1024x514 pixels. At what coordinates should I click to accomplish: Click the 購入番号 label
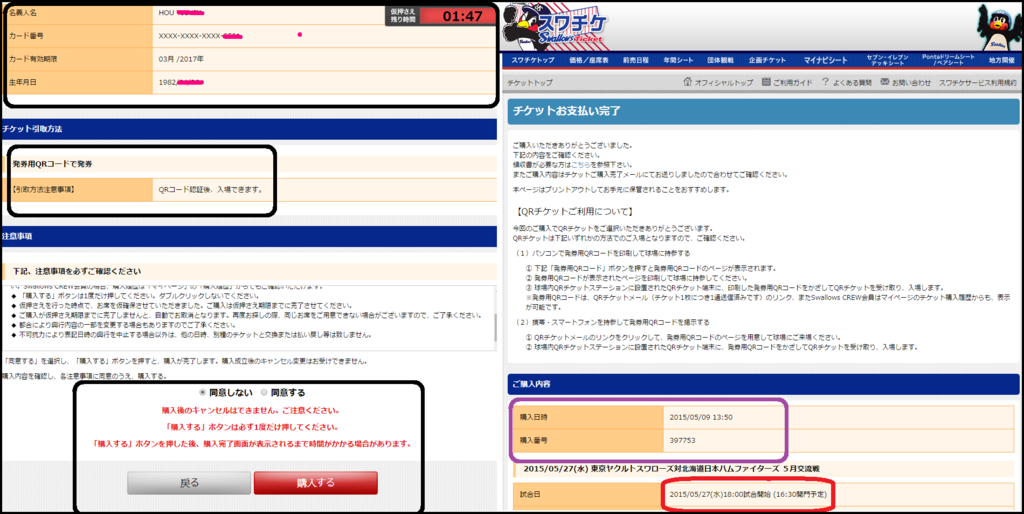point(533,440)
